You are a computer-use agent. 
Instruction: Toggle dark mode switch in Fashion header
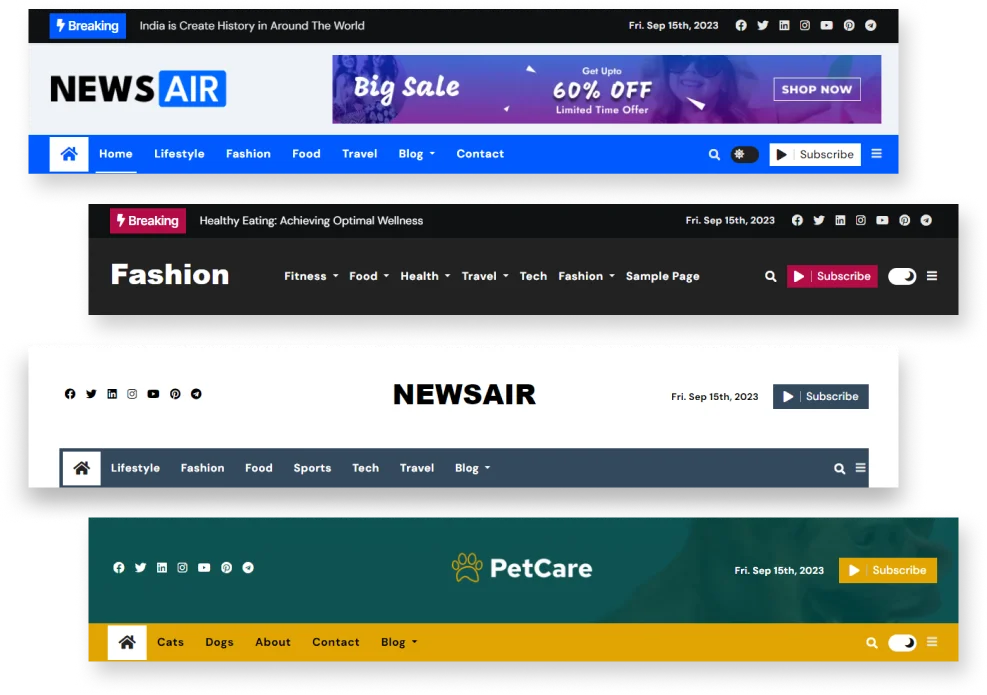902,276
